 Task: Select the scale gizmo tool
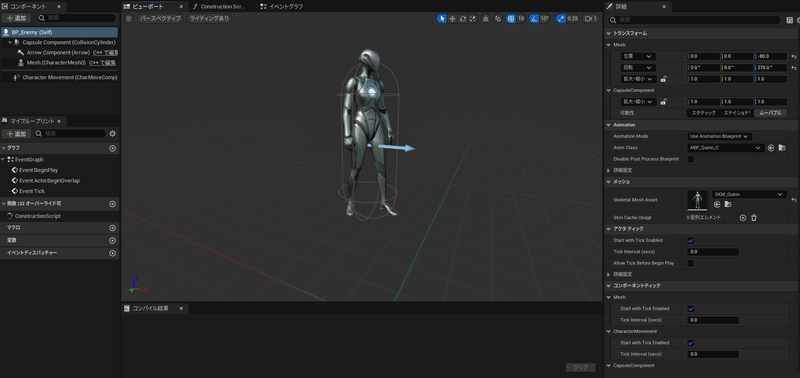[x=473, y=18]
